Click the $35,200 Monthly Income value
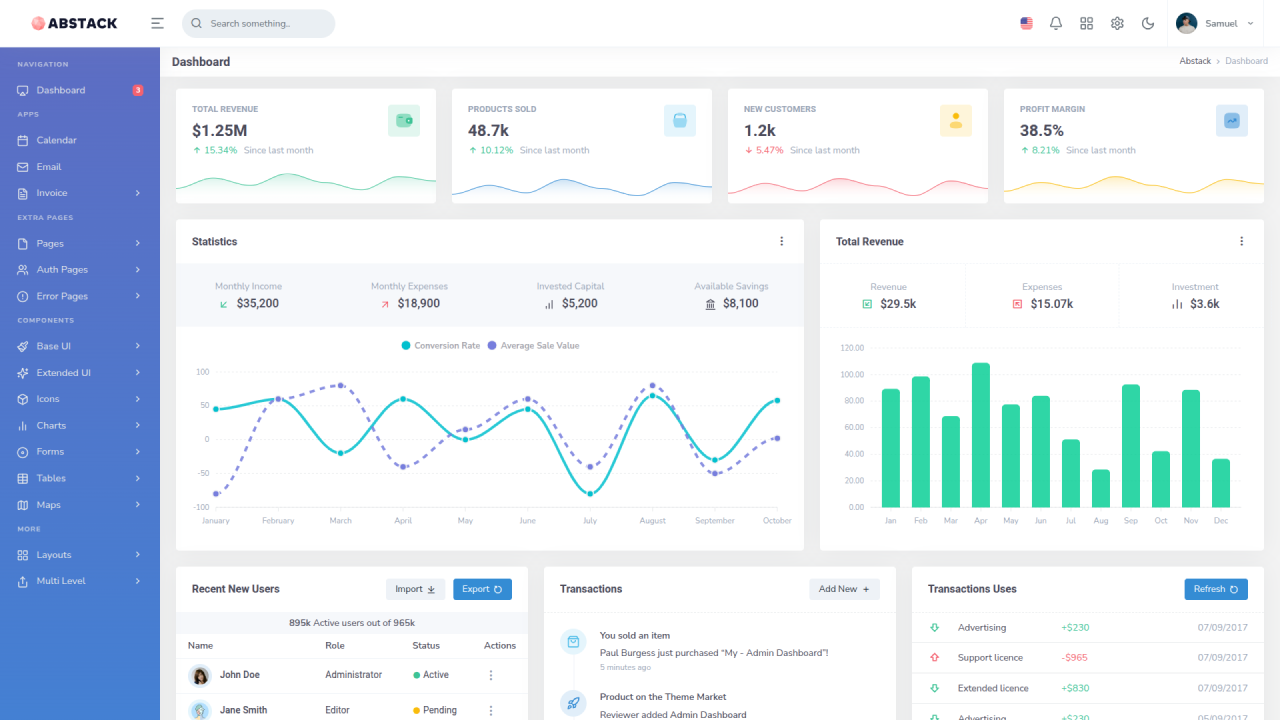This screenshot has width=1280, height=720. tap(258, 303)
